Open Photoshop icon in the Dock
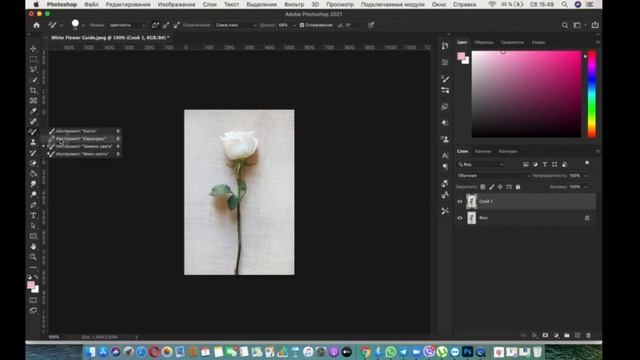 point(468,351)
